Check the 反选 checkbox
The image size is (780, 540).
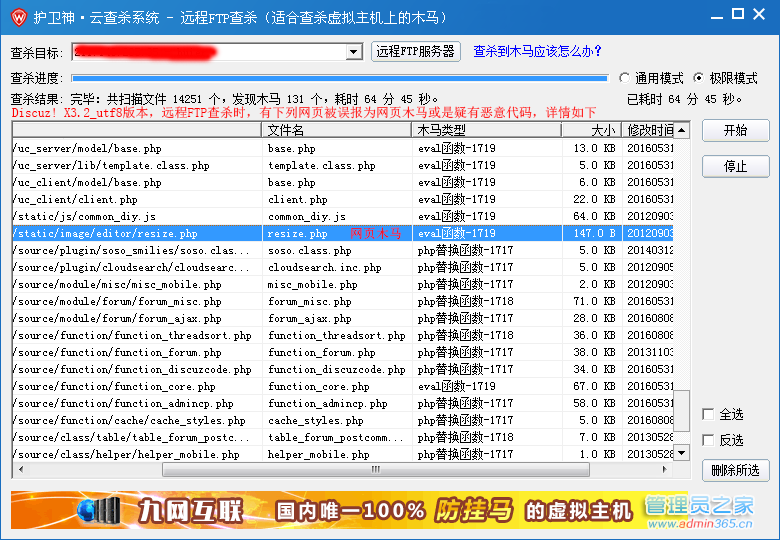tap(708, 440)
